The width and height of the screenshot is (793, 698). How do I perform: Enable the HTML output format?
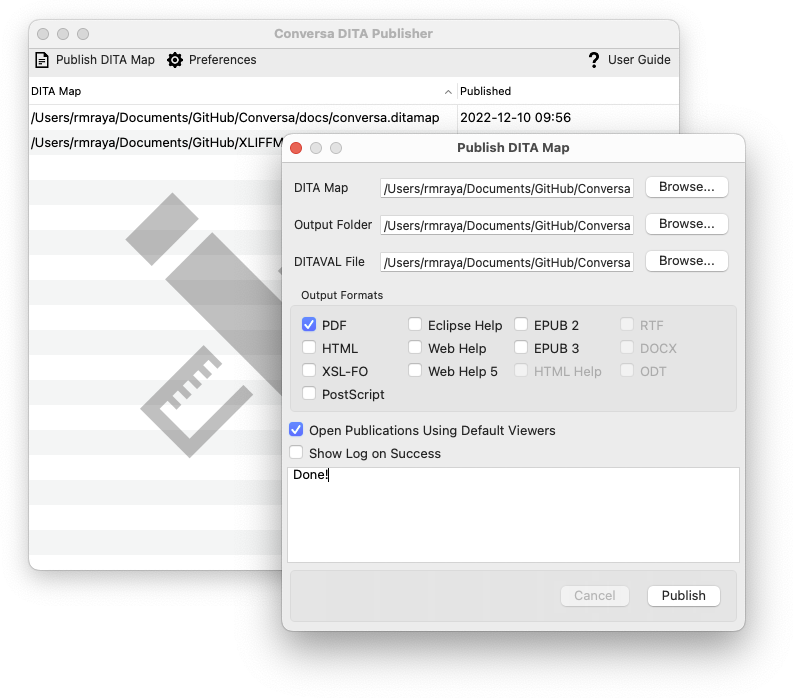tap(309, 347)
